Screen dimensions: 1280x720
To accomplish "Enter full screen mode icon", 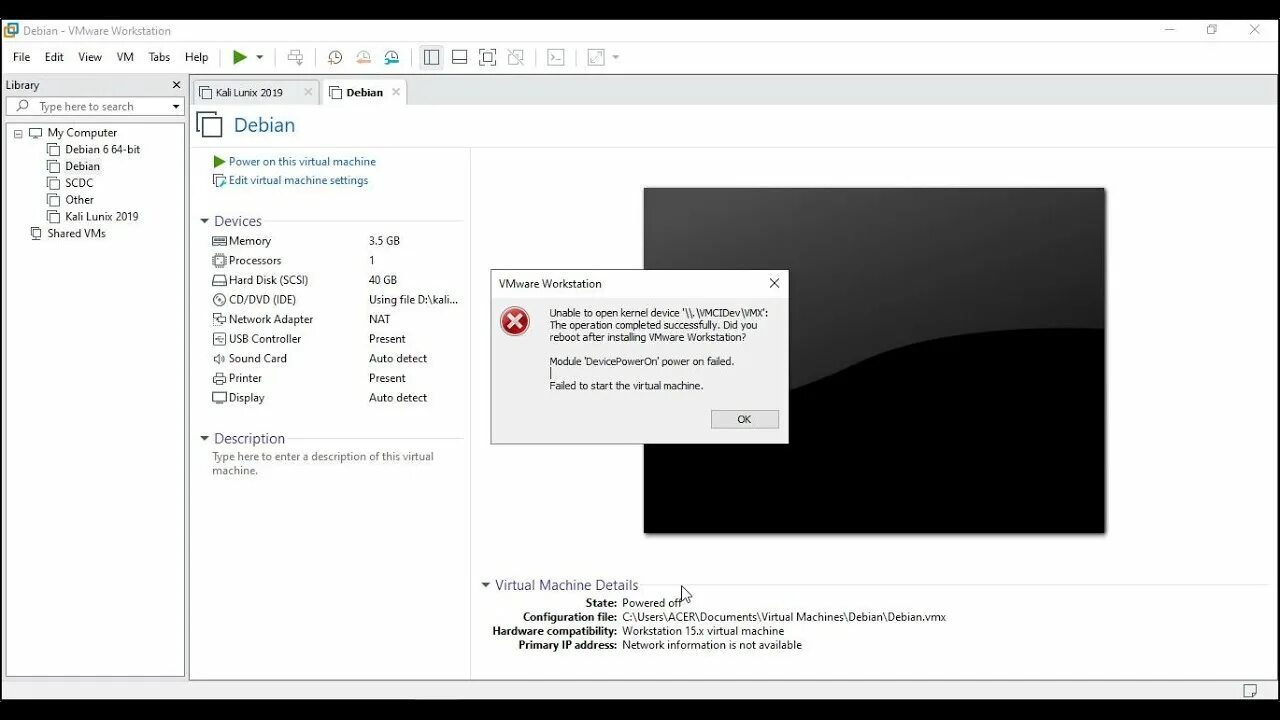I will [487, 57].
